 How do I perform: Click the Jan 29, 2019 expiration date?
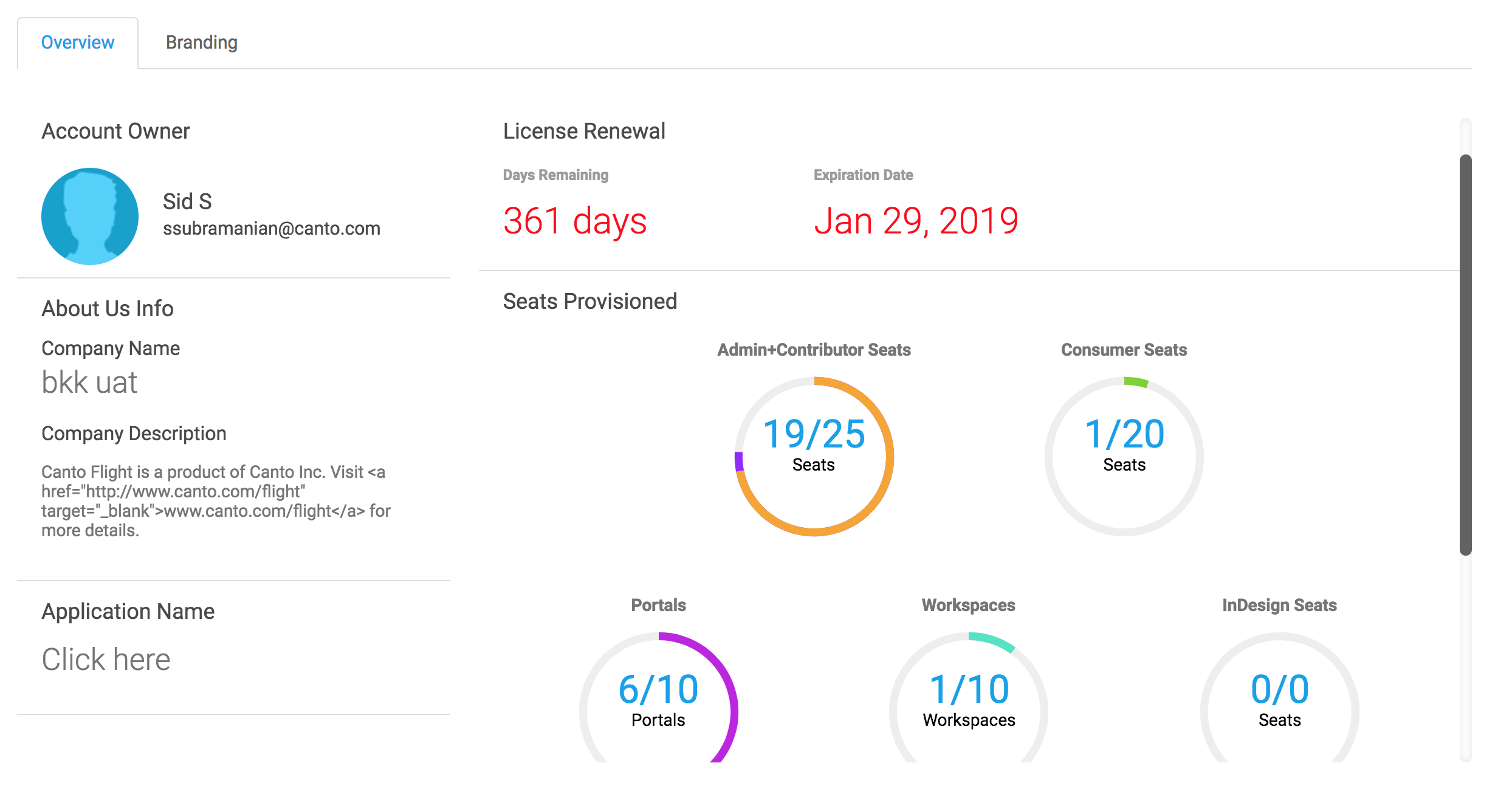(916, 221)
